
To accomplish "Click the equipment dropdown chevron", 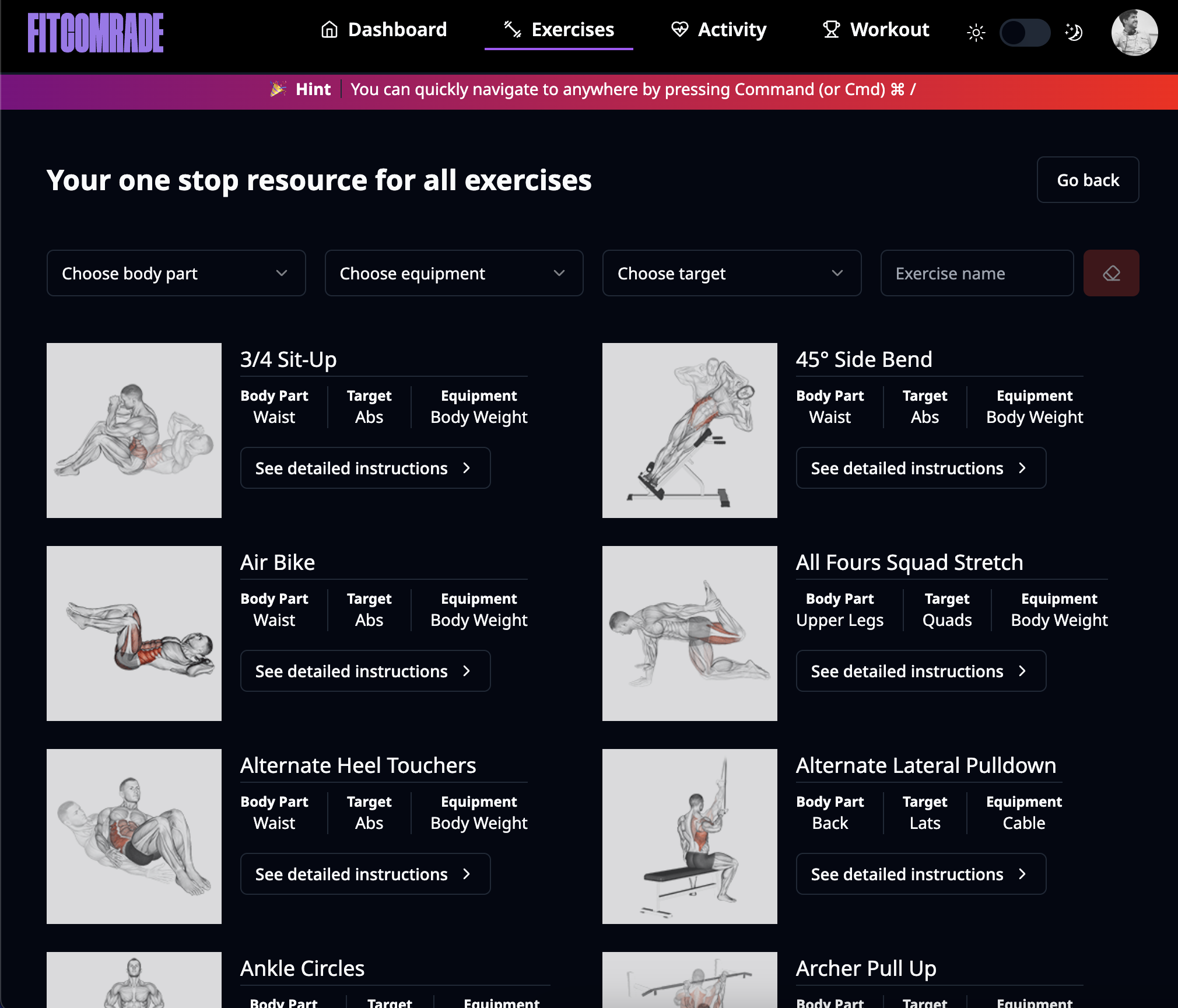I will tap(559, 273).
